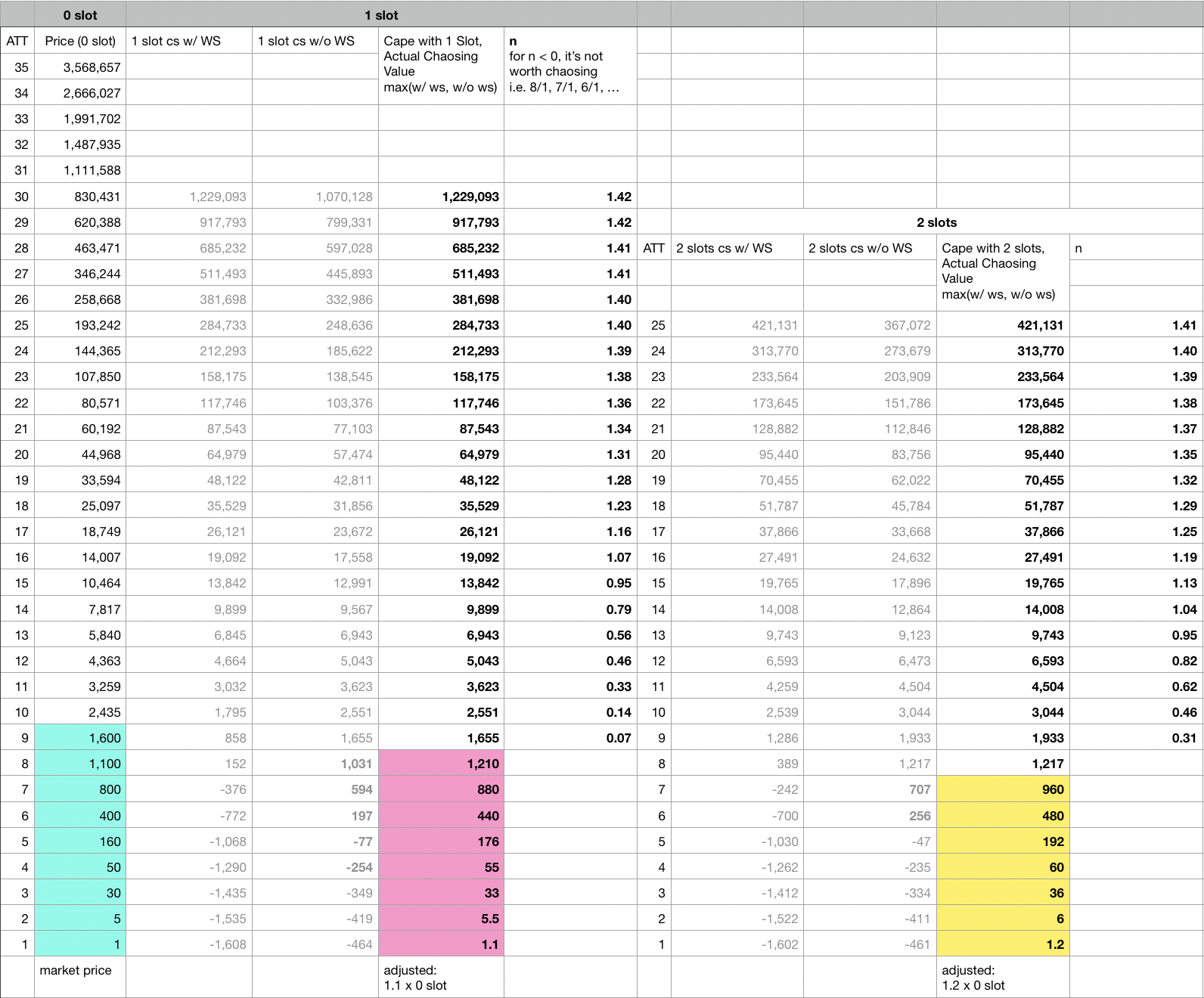Select the bold value 233,564
1204x998 pixels.
pyautogui.click(x=1003, y=377)
